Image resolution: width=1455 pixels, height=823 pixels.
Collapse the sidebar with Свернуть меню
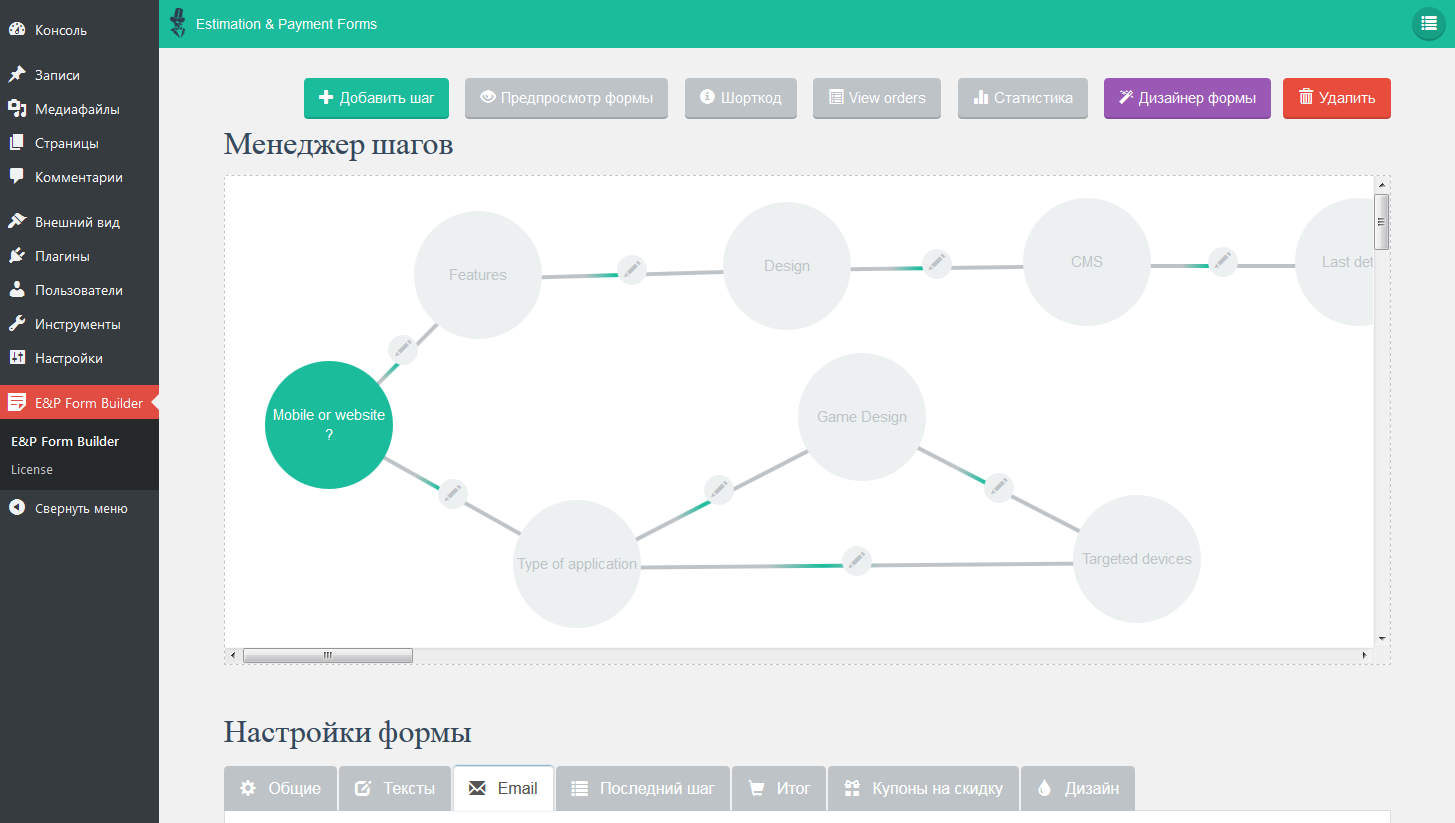click(x=80, y=508)
